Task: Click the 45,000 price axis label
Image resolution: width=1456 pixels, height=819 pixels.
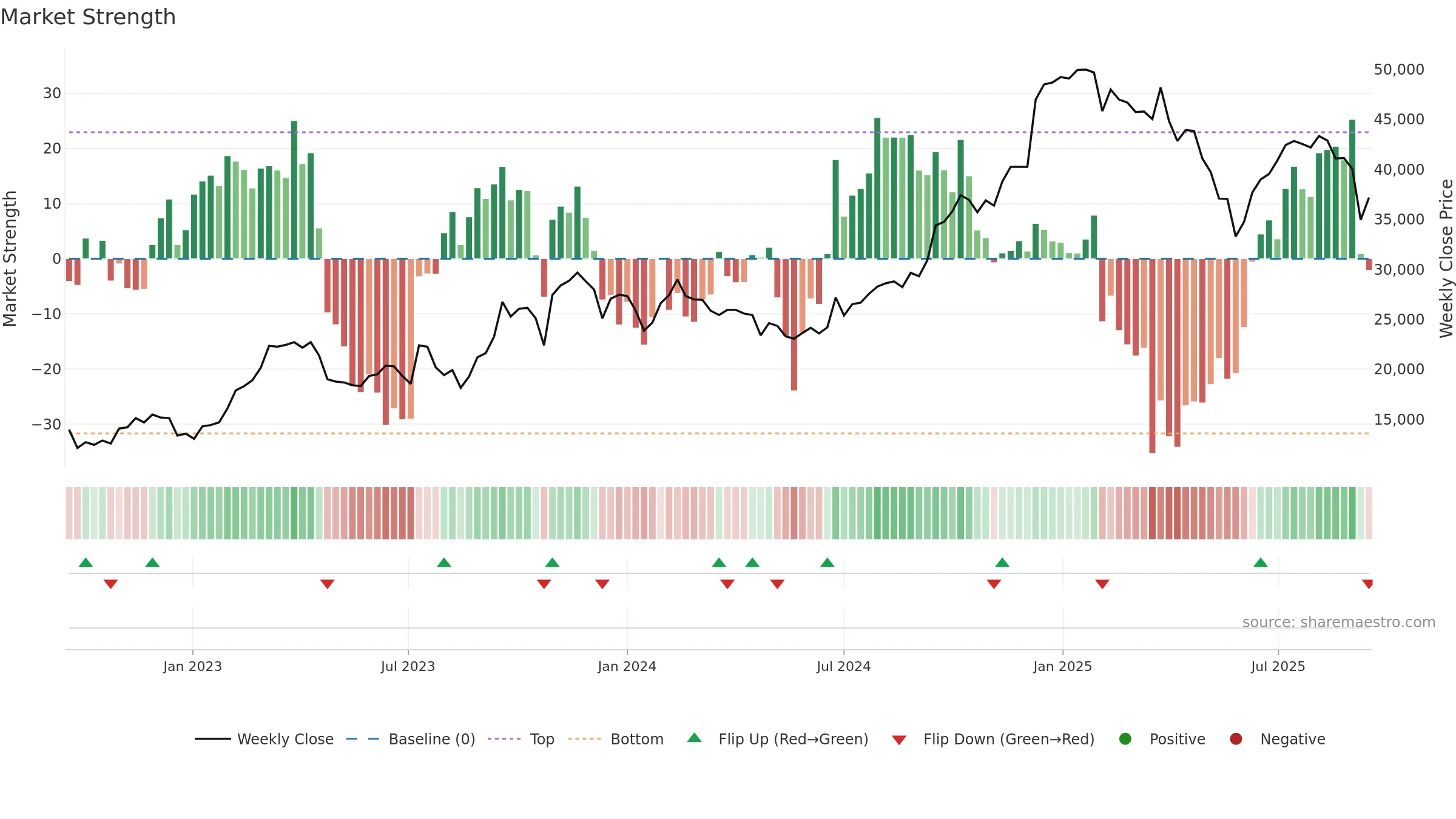Action: point(1399,120)
